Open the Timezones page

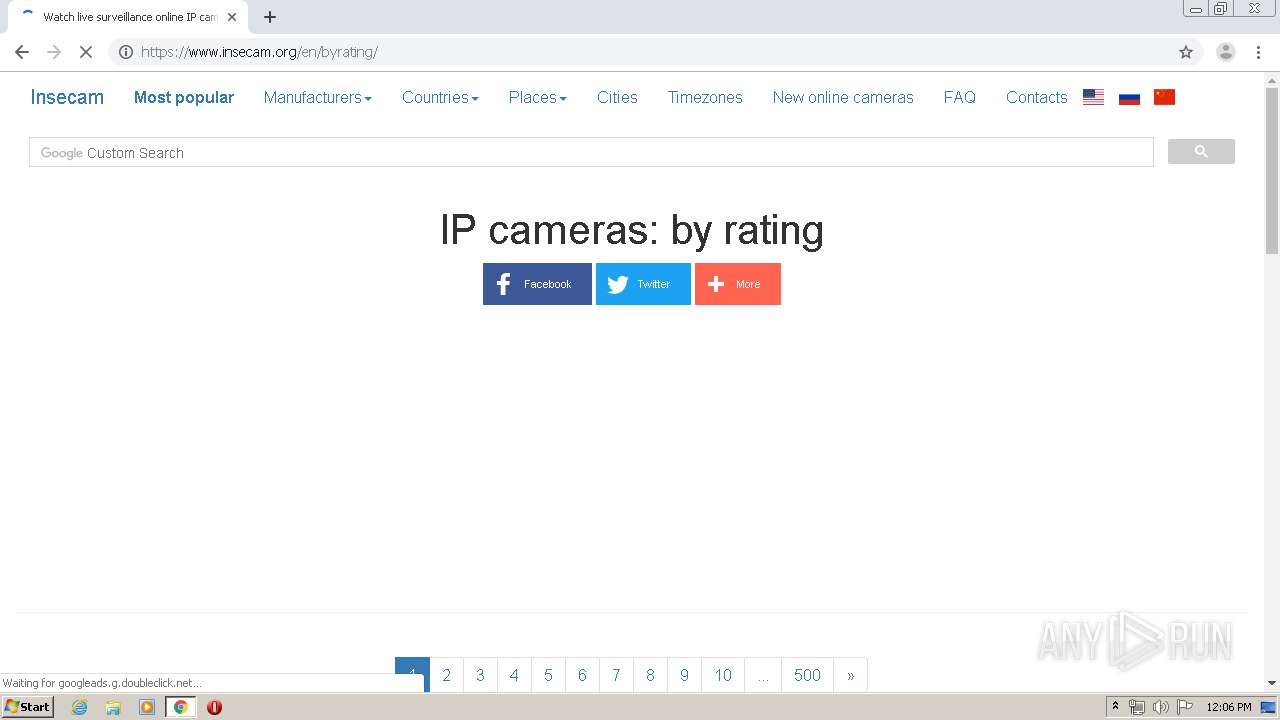[x=705, y=97]
